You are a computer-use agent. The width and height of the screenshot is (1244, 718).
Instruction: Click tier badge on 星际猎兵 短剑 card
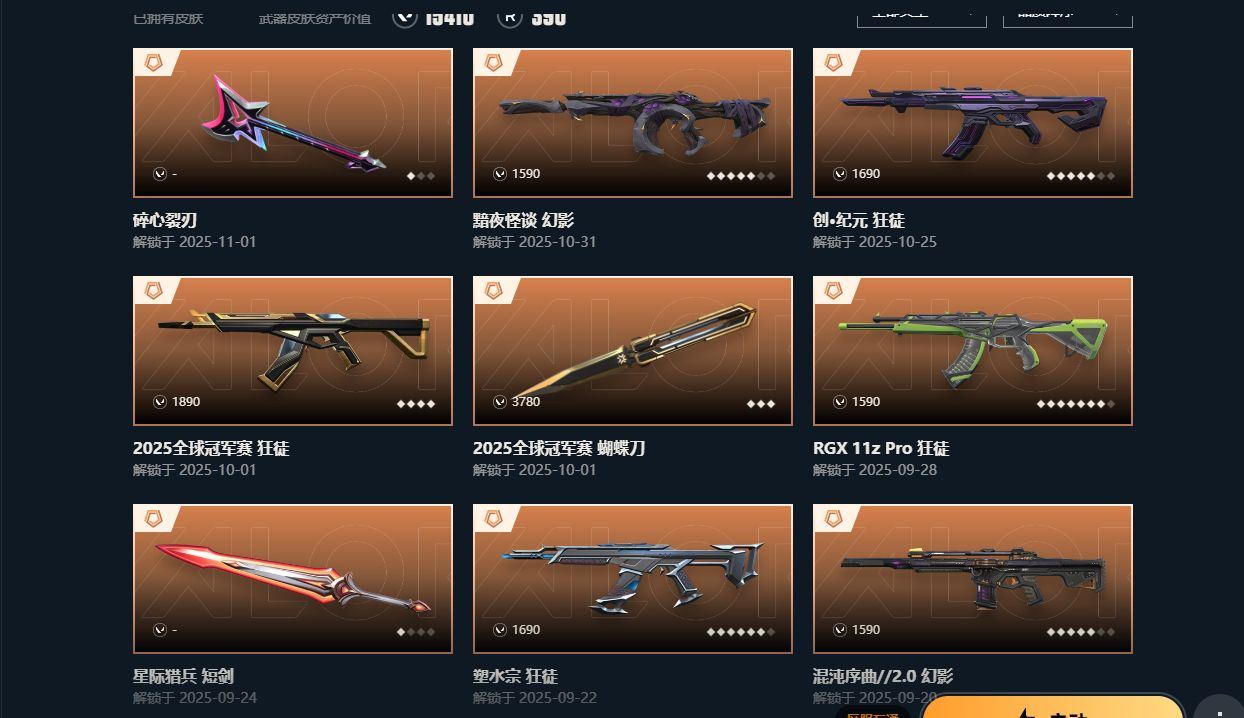pos(154,519)
